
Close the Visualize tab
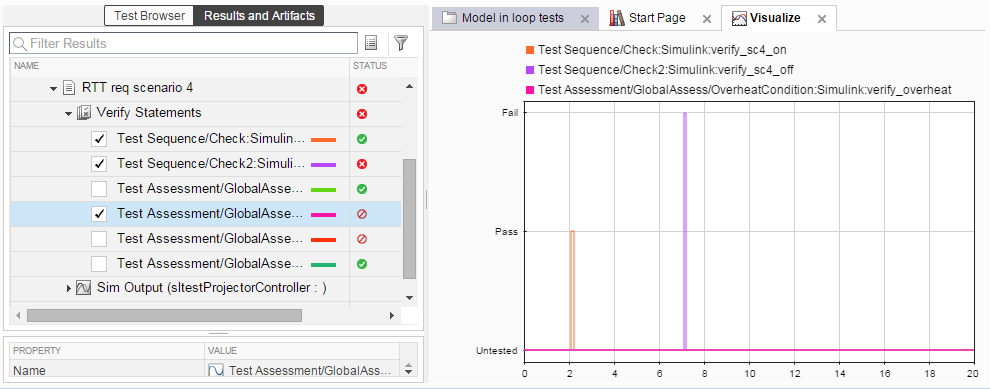coord(821,19)
